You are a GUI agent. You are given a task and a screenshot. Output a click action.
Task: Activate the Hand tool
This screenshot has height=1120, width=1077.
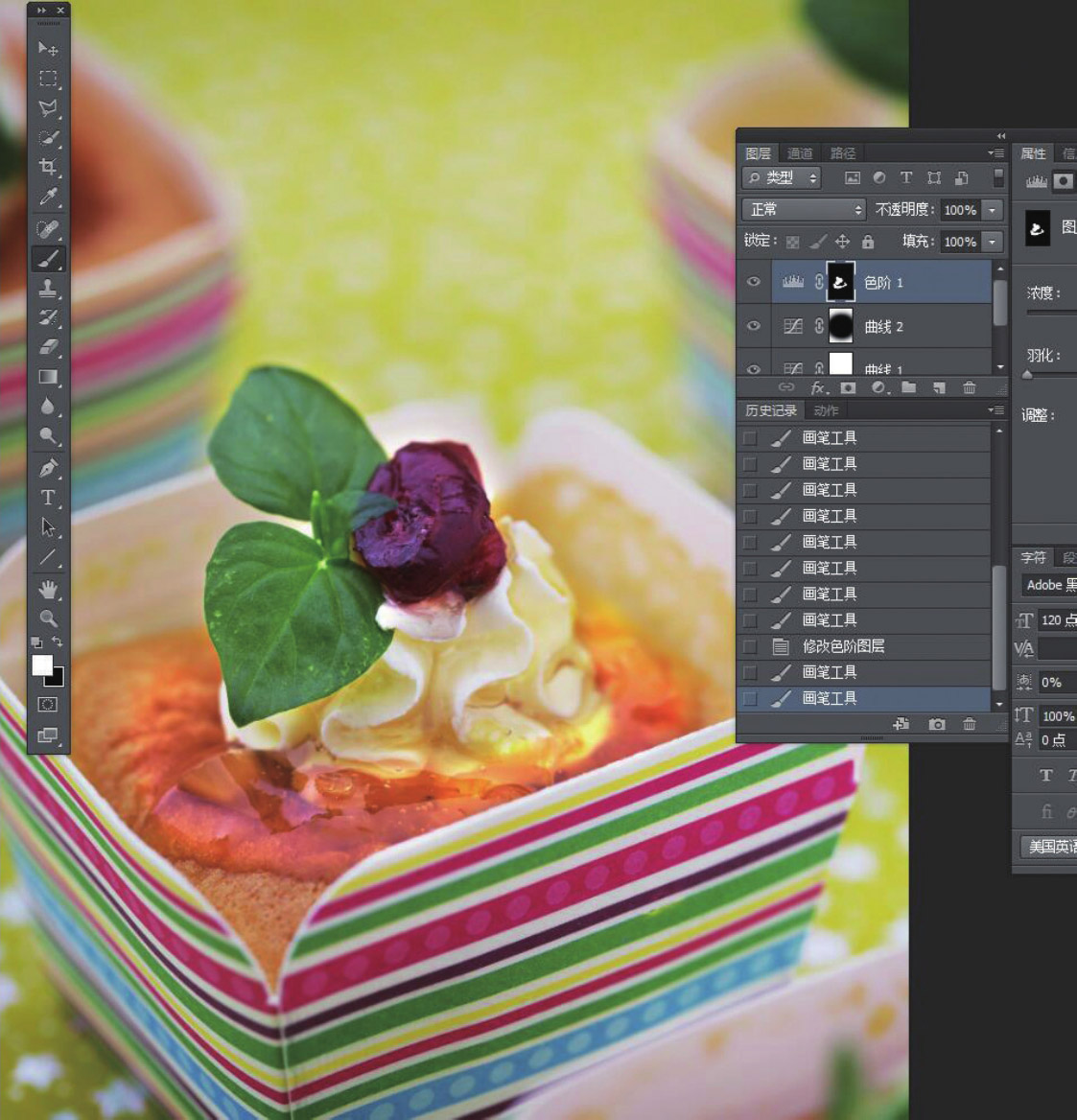(48, 588)
